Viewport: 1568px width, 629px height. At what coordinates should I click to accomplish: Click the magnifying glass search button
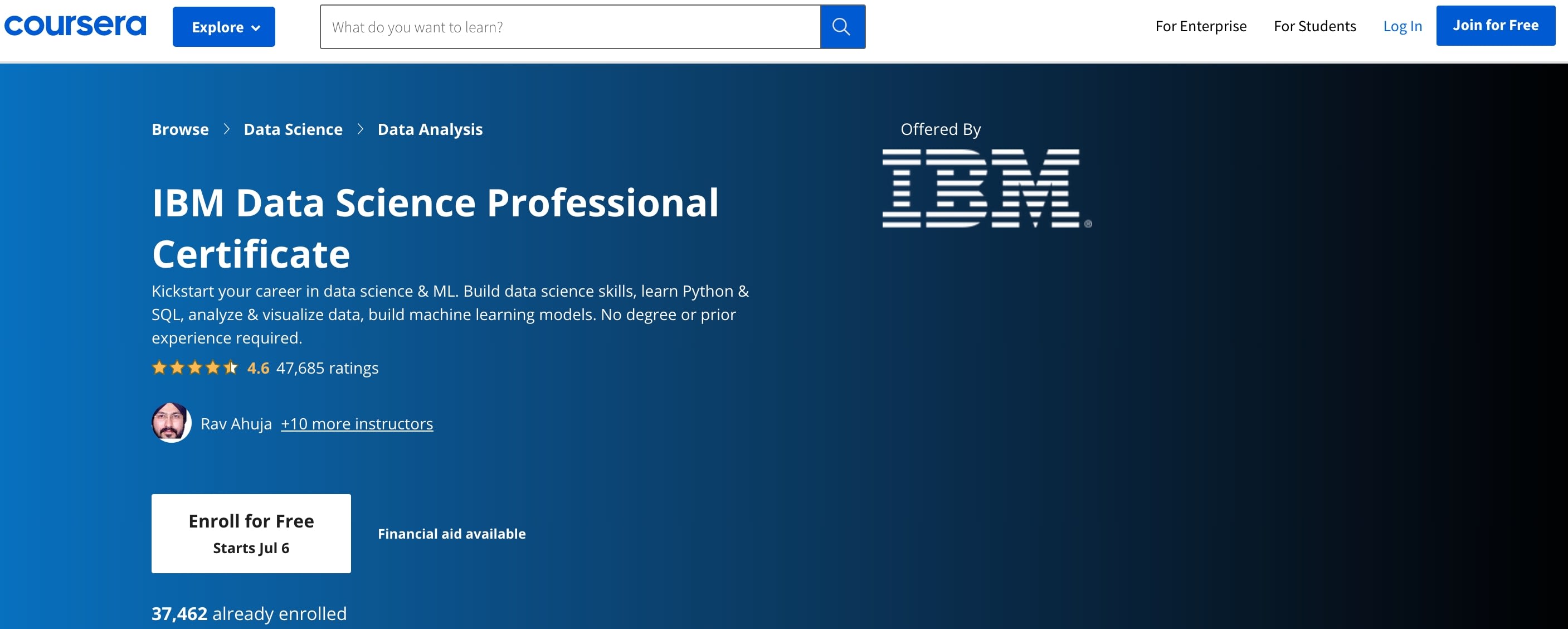pyautogui.click(x=843, y=27)
